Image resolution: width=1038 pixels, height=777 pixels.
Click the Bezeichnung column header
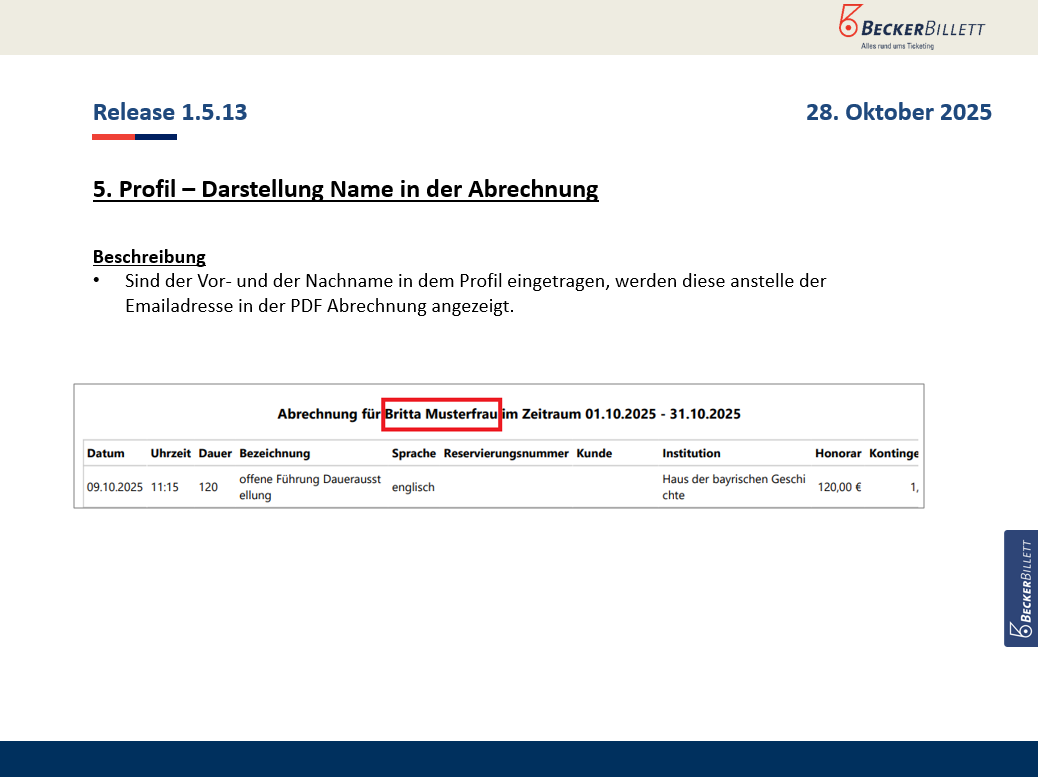point(275,453)
